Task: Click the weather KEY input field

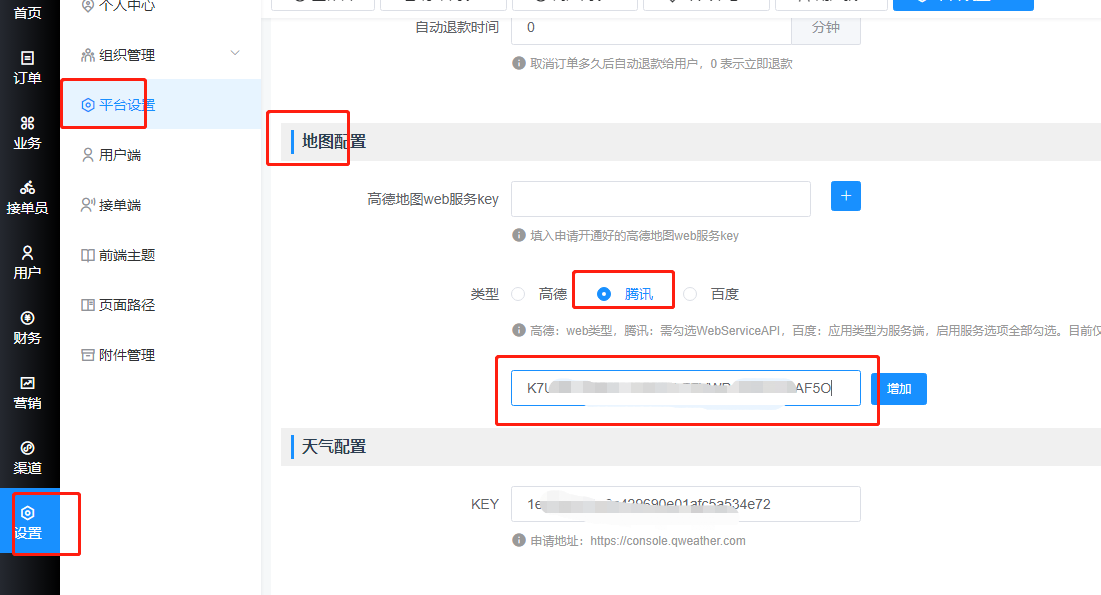Action: (685, 504)
